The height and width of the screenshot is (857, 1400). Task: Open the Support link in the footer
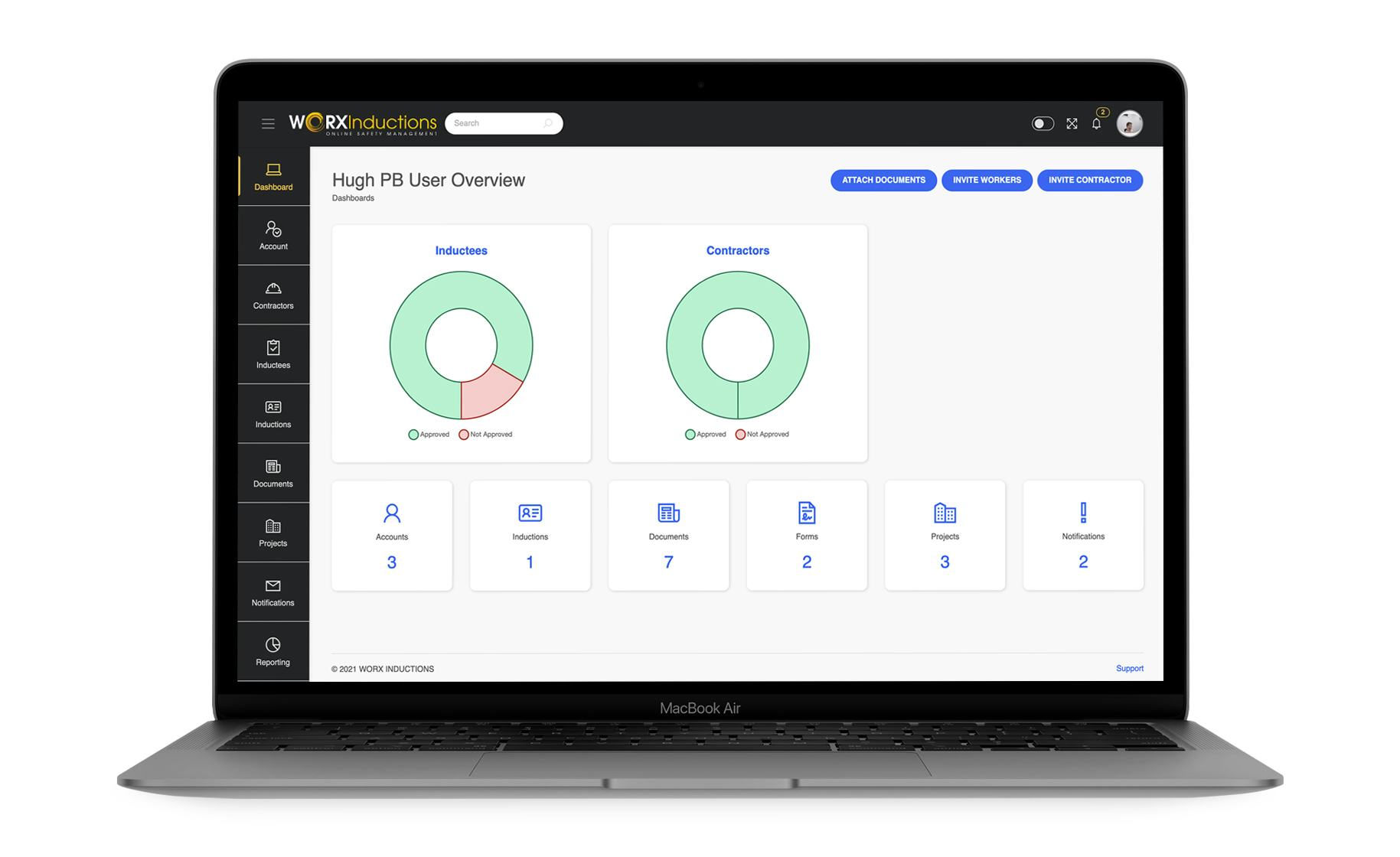point(1130,668)
